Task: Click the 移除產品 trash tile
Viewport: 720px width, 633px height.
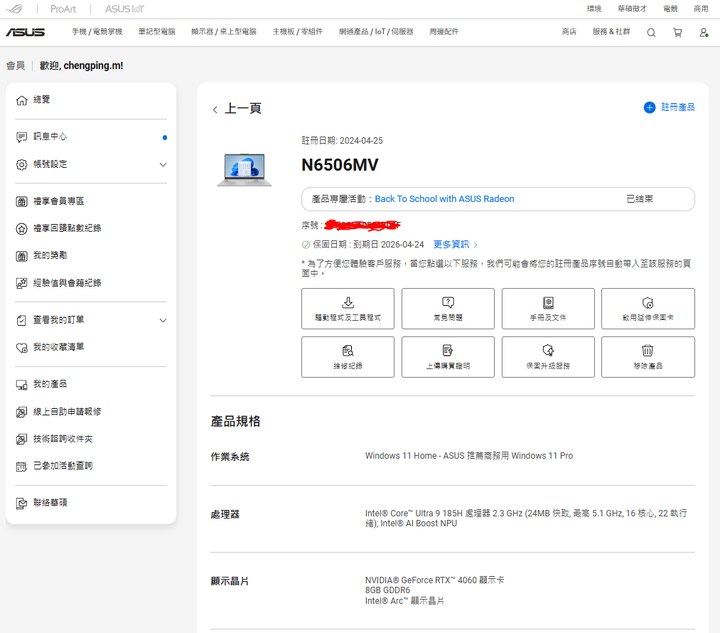Action: coord(648,357)
